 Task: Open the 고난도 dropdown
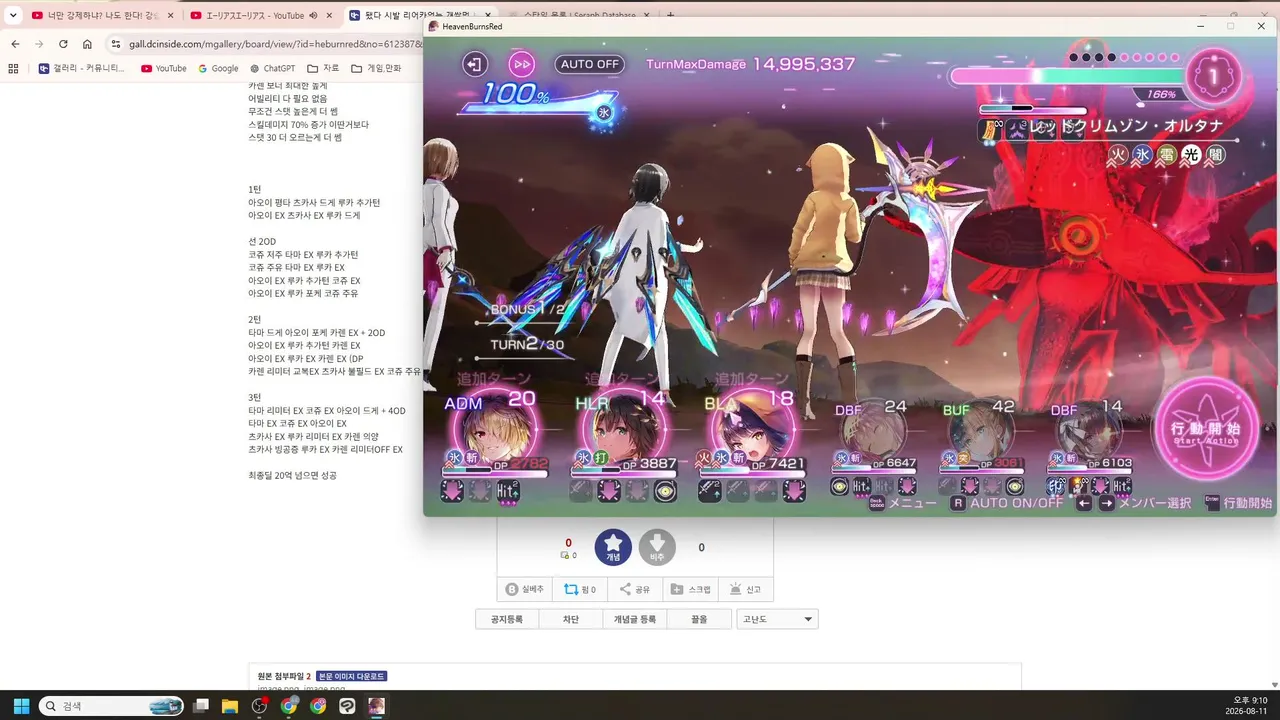(x=777, y=619)
